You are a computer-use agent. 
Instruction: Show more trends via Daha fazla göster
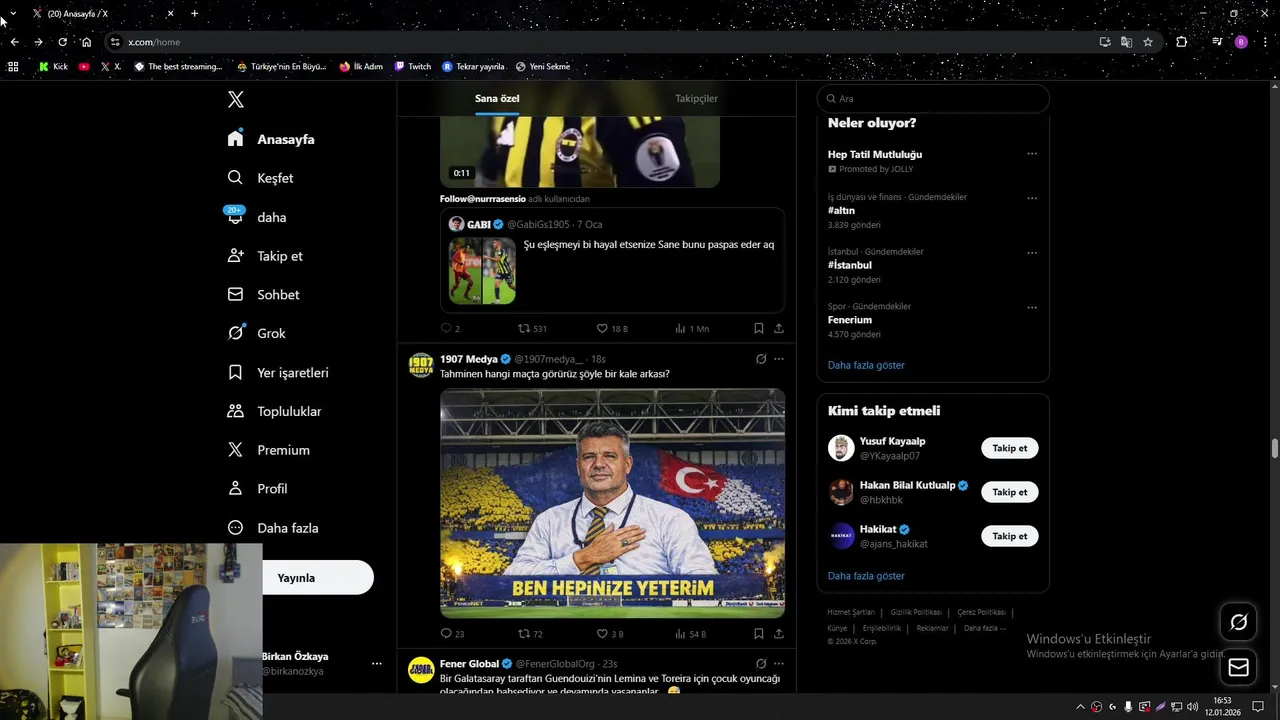pyautogui.click(x=866, y=365)
